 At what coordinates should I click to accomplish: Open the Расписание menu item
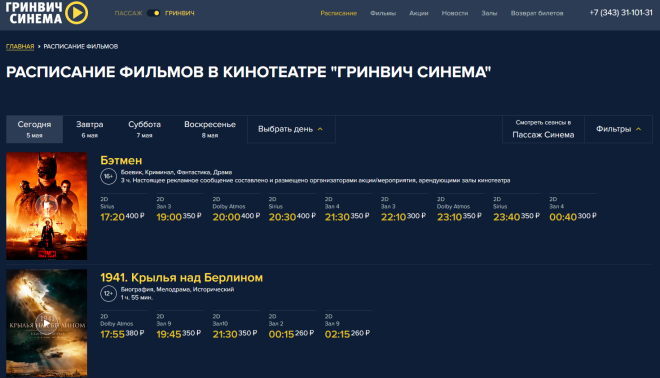(338, 13)
